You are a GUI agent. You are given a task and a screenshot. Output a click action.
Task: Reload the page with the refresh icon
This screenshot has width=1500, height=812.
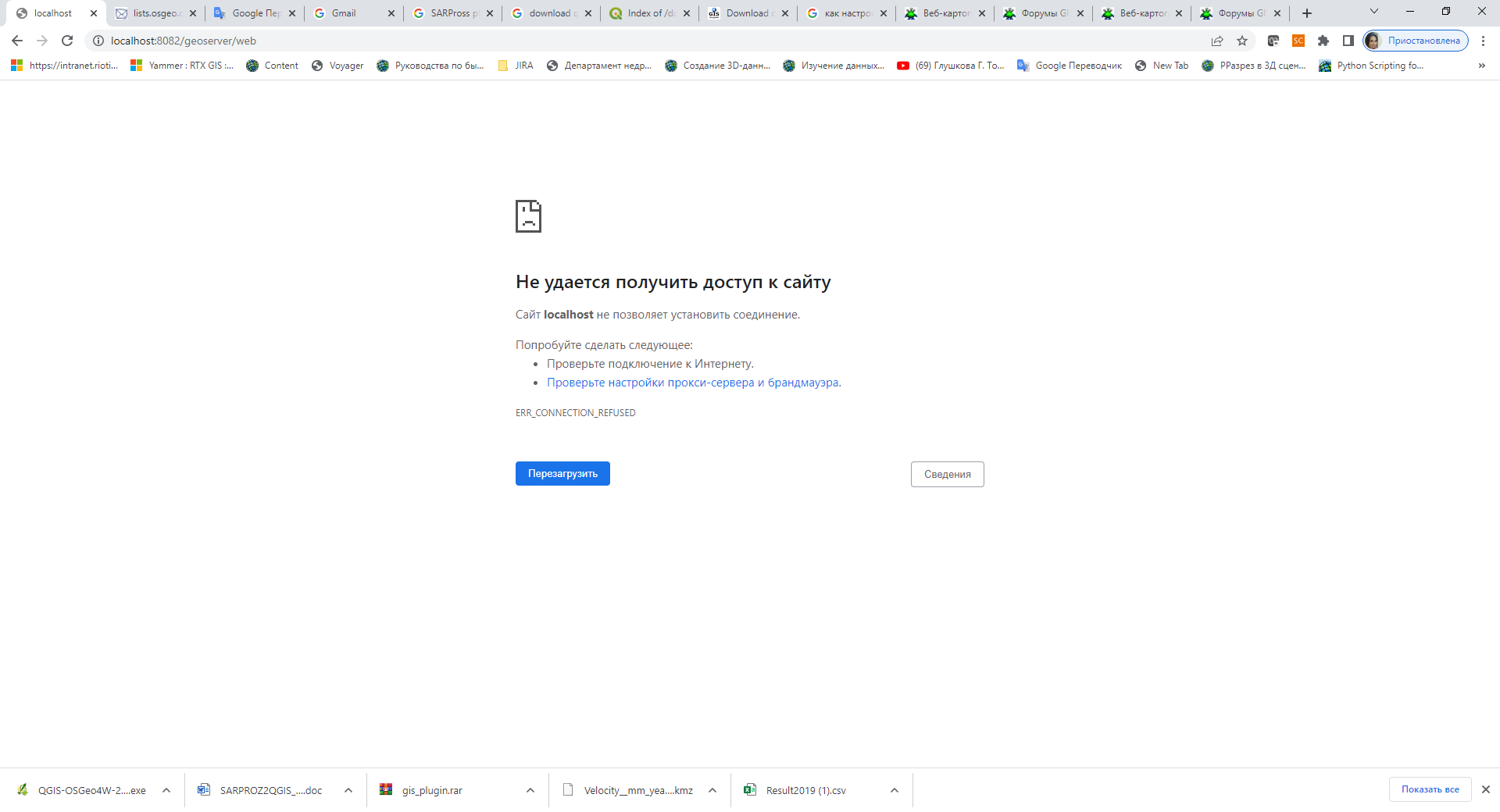pyautogui.click(x=67, y=41)
